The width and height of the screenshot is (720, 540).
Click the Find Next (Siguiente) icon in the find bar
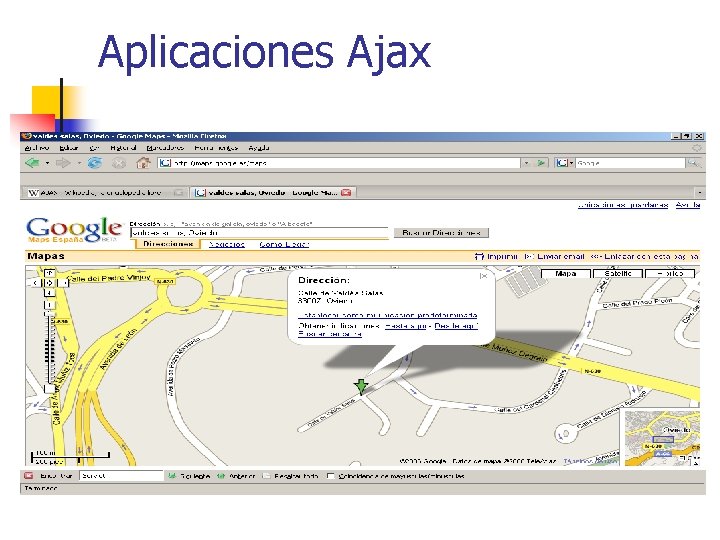pyautogui.click(x=172, y=476)
